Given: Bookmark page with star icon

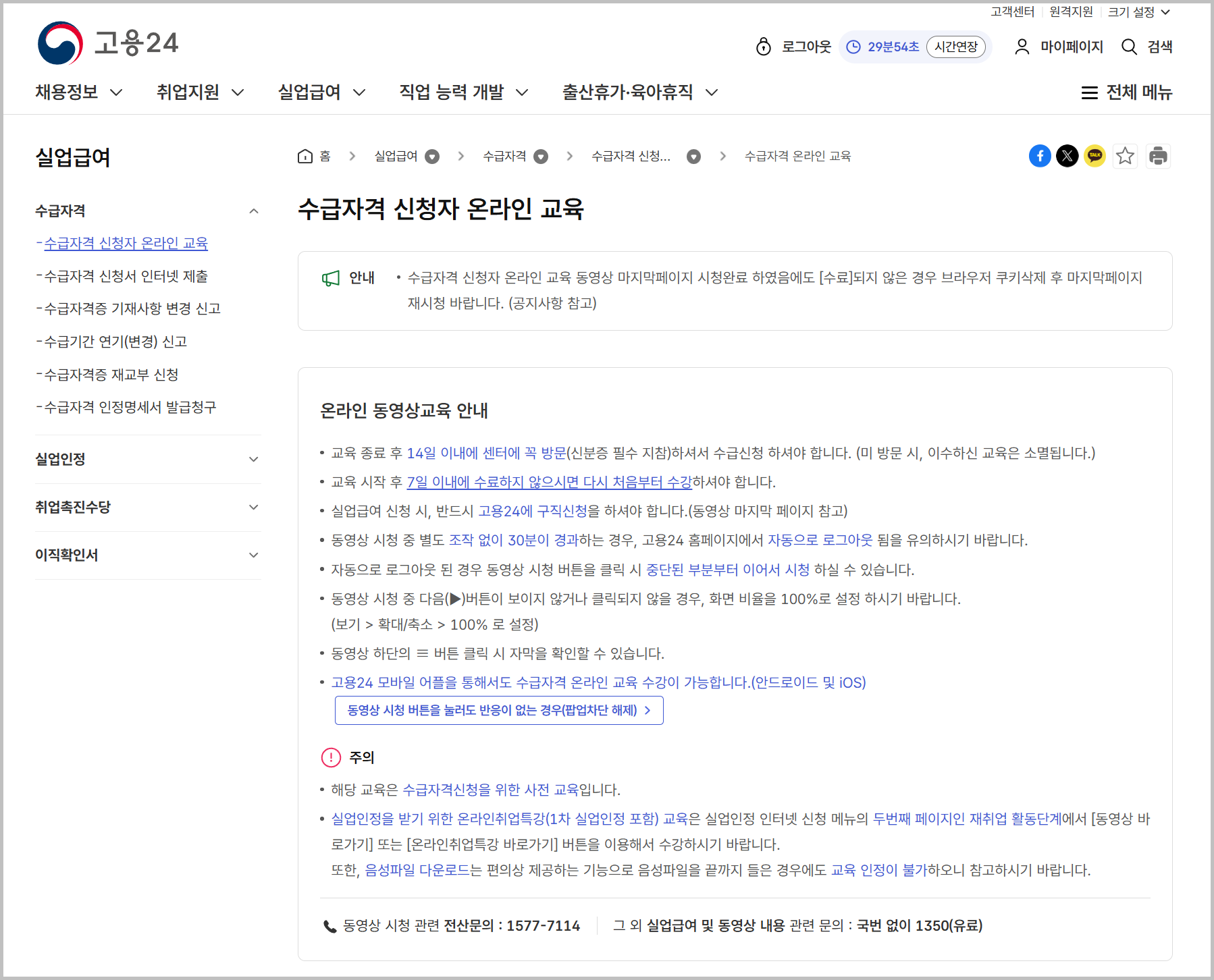Looking at the screenshot, I should pyautogui.click(x=1125, y=156).
